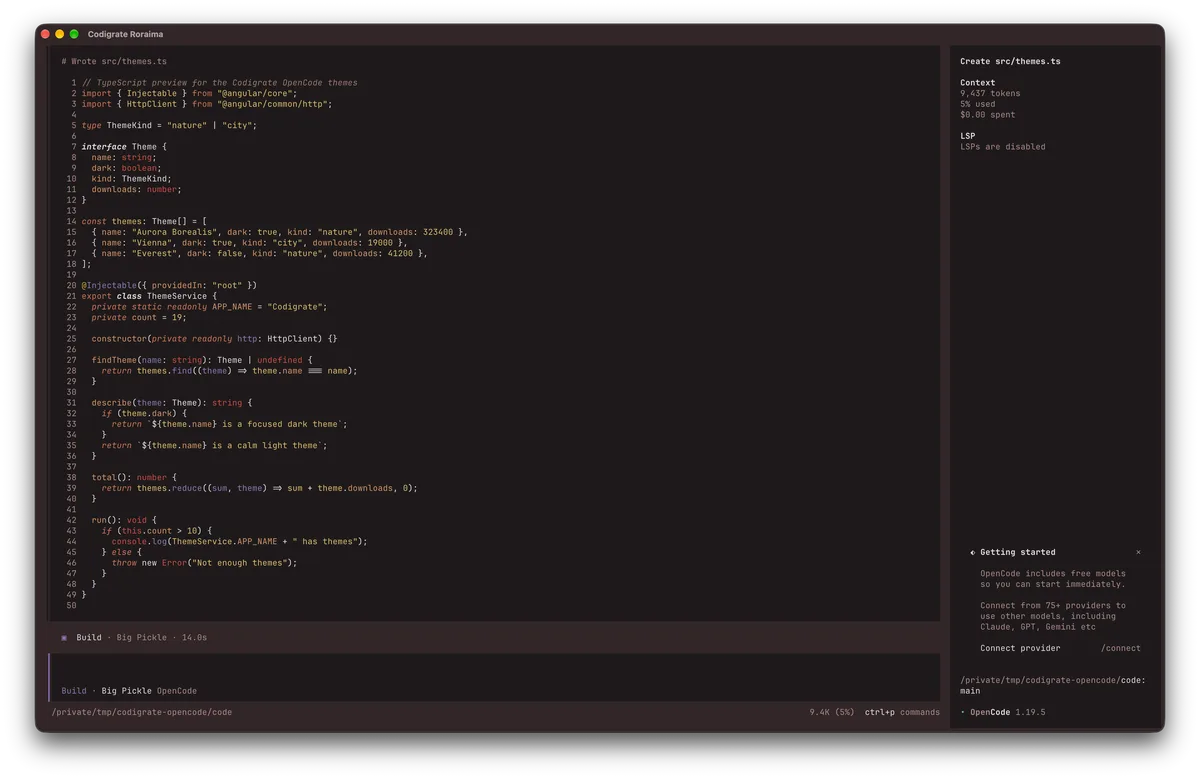
Task: Click the '5% used' value
Action: (978, 104)
